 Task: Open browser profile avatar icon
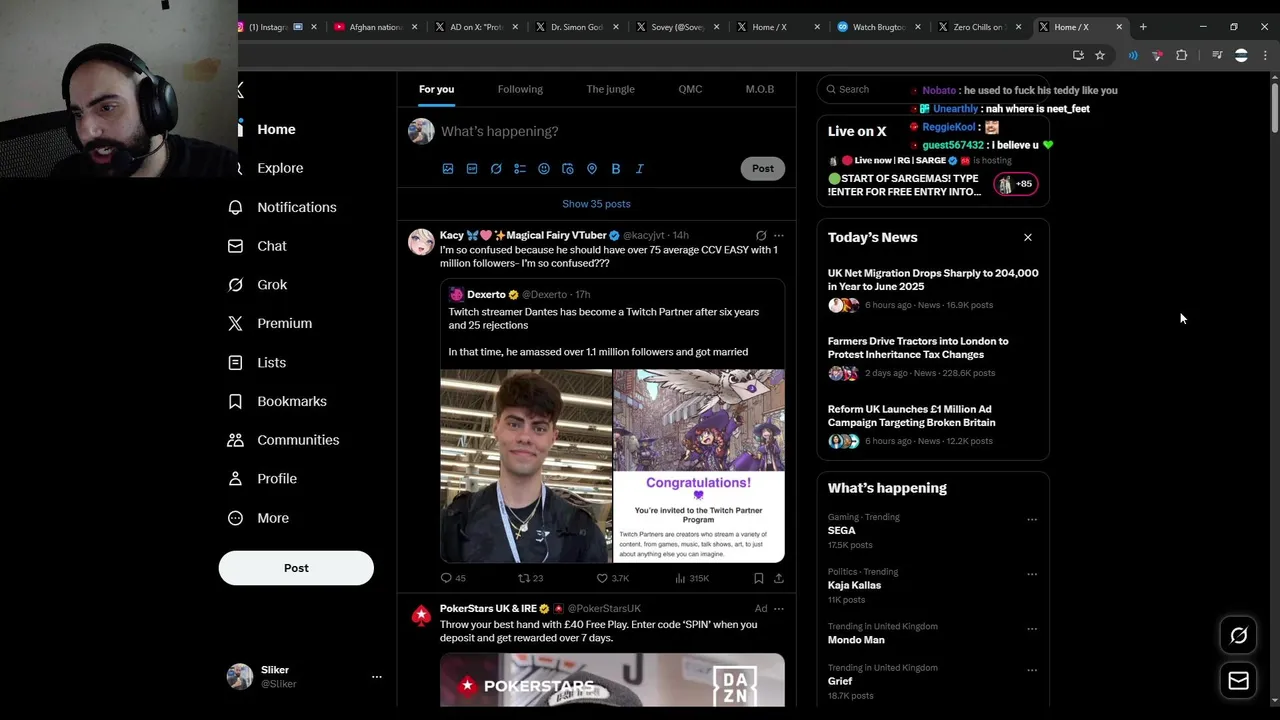tap(1241, 55)
